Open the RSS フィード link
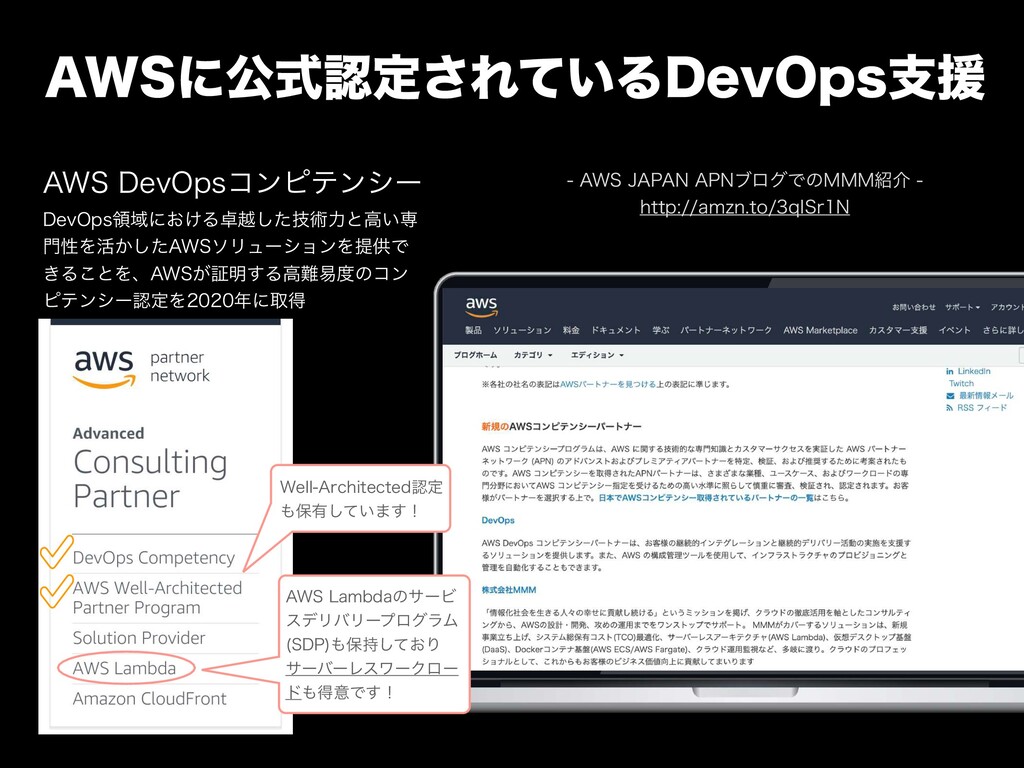 pos(982,408)
